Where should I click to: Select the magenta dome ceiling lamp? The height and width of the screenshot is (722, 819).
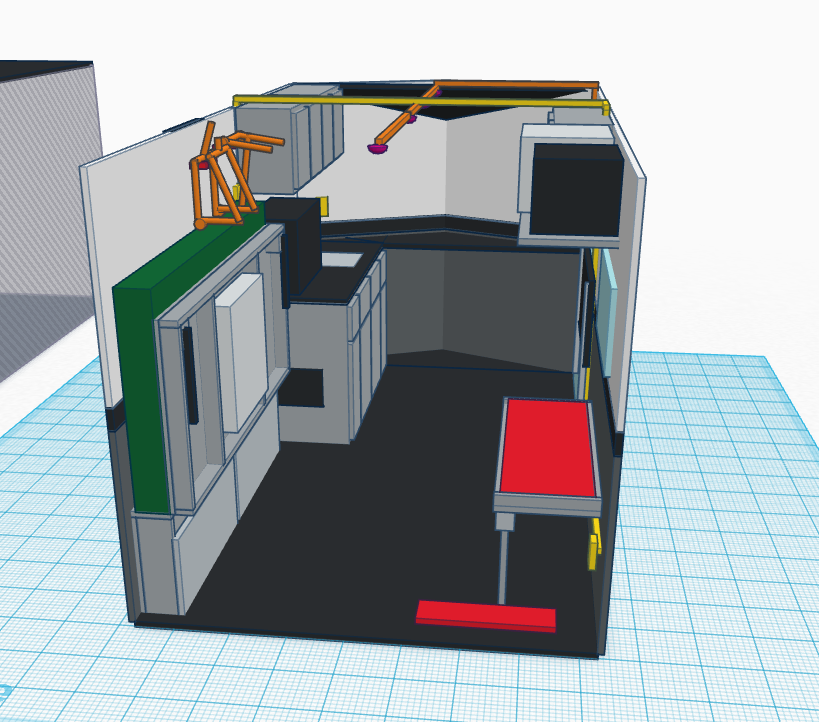tap(378, 149)
